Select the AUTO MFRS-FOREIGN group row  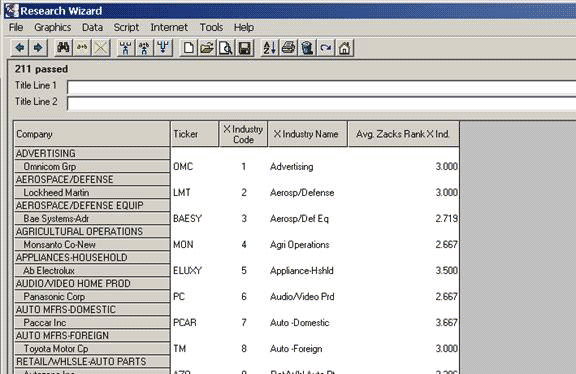92,336
